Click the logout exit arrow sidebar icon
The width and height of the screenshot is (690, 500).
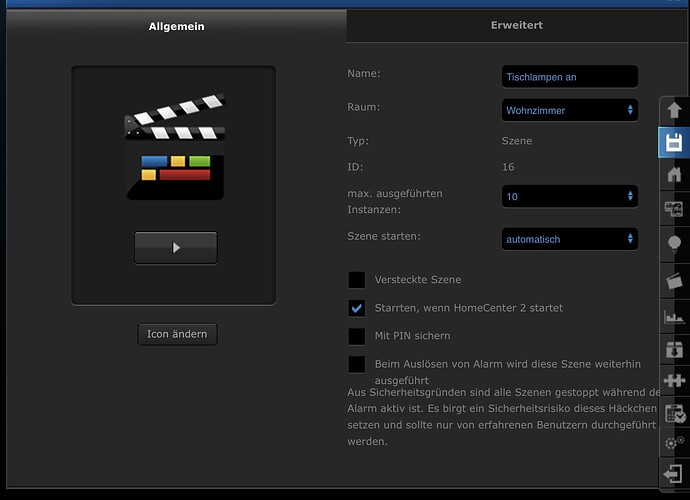coord(673,474)
